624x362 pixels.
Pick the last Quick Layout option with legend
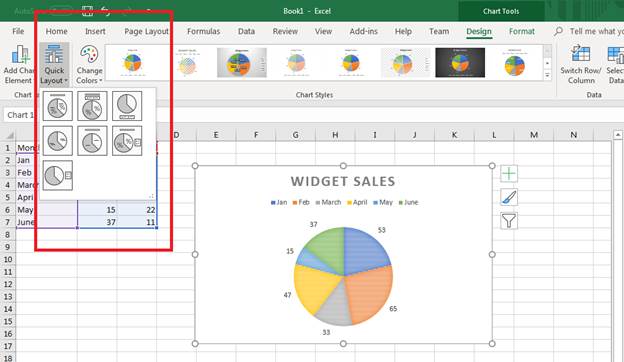[58, 175]
